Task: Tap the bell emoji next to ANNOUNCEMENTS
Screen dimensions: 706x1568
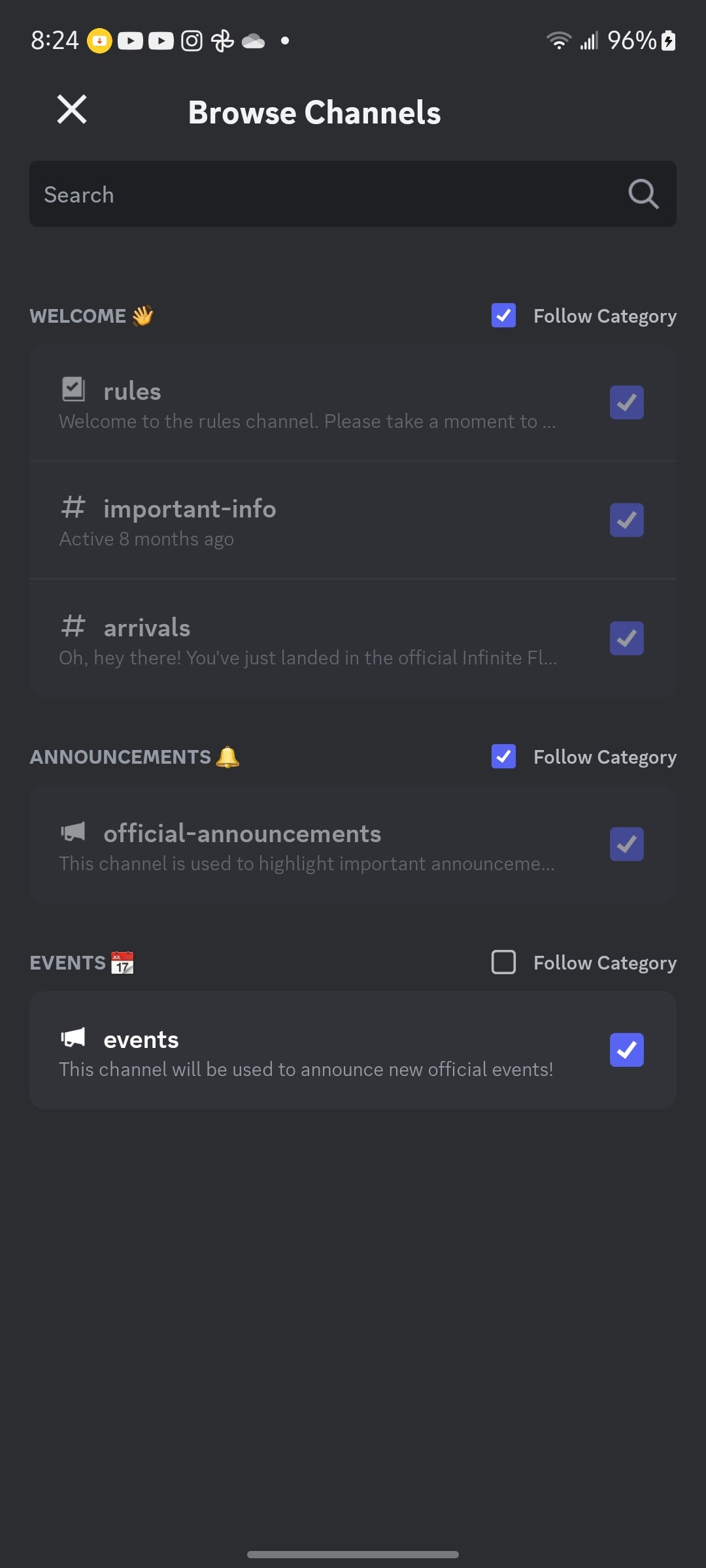Action: point(227,757)
